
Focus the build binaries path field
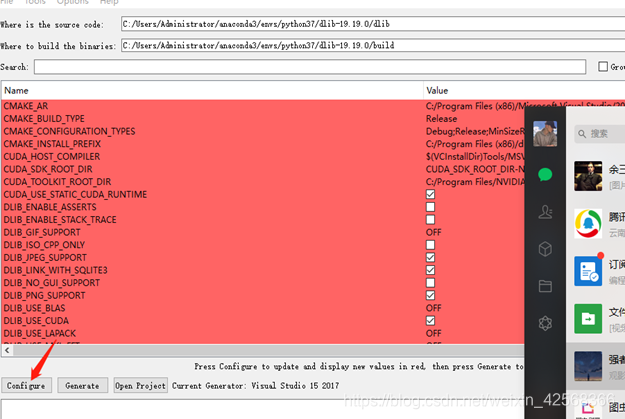[x=373, y=45]
